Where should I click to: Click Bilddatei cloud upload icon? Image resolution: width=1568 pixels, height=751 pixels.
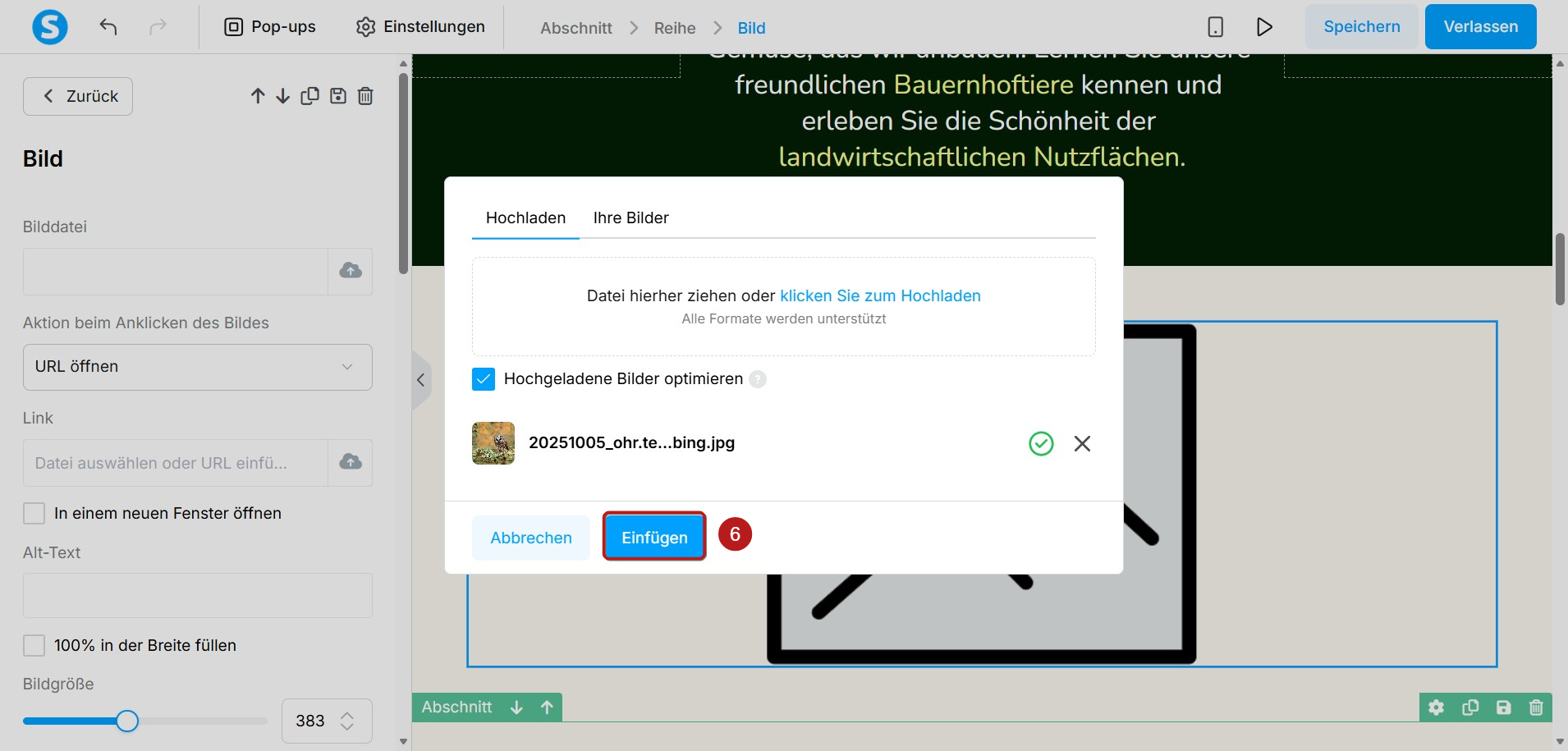pos(351,271)
